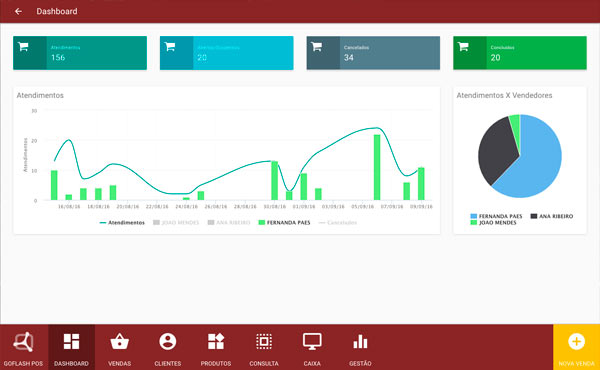Click the back arrow in header
The height and width of the screenshot is (370, 600).
pos(18,11)
